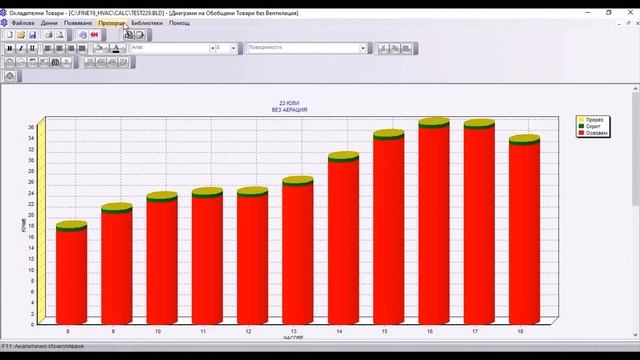Viewport: 640px width, 360px height.
Task: Click the vertical scrollbar down arrow
Action: coord(636,335)
